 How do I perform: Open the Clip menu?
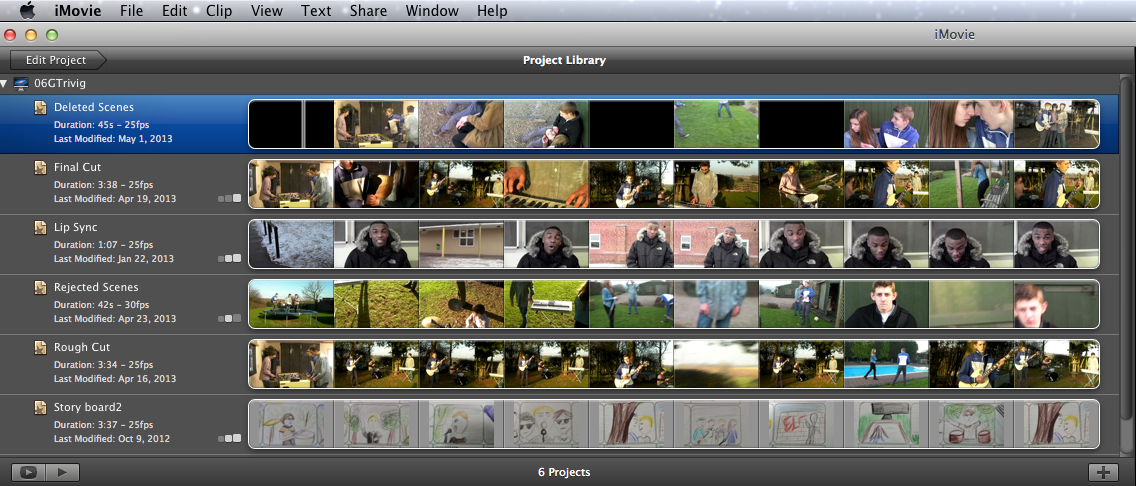(x=219, y=11)
